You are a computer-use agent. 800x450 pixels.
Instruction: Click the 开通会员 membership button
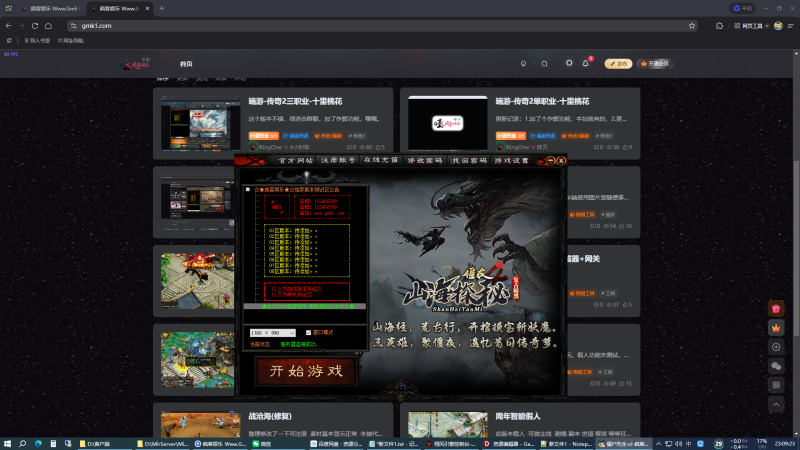pos(655,64)
